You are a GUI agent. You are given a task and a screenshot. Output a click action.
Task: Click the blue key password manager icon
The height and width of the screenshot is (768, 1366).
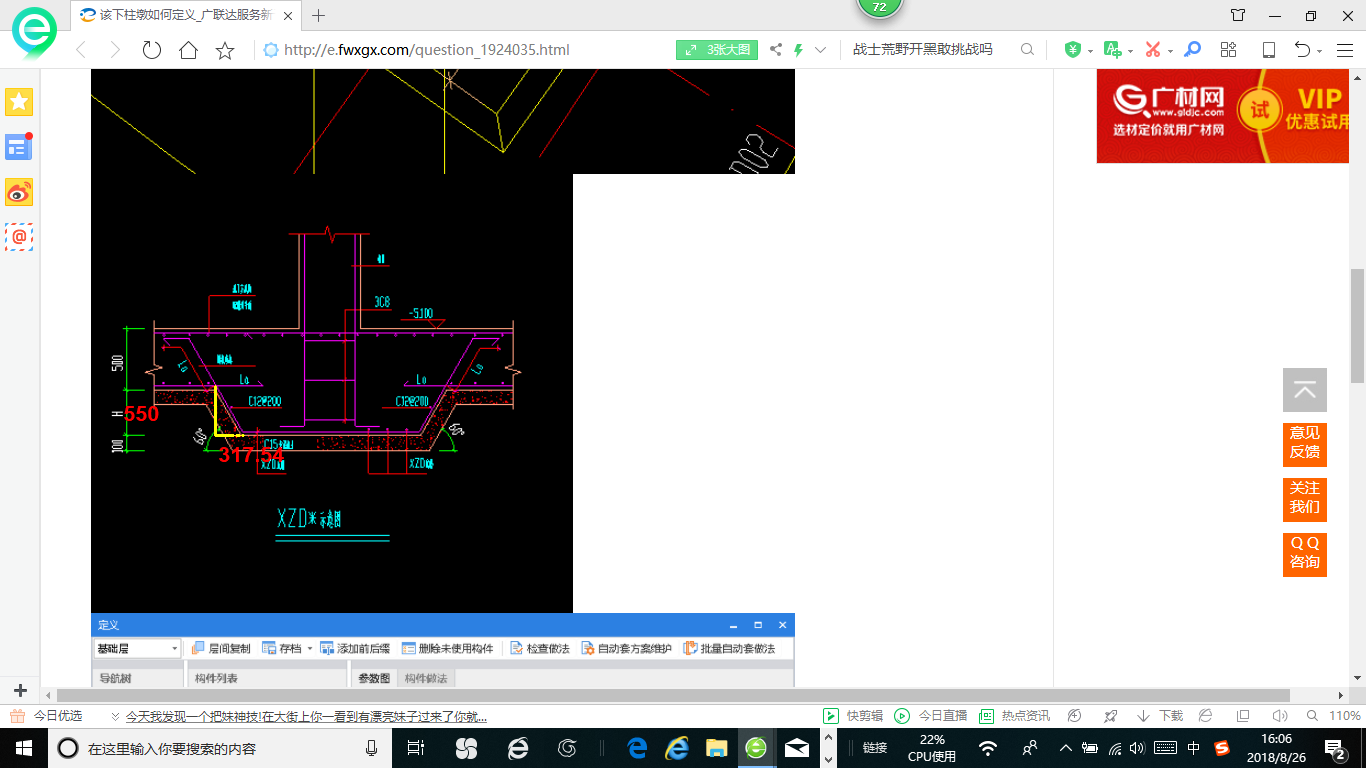point(1192,49)
